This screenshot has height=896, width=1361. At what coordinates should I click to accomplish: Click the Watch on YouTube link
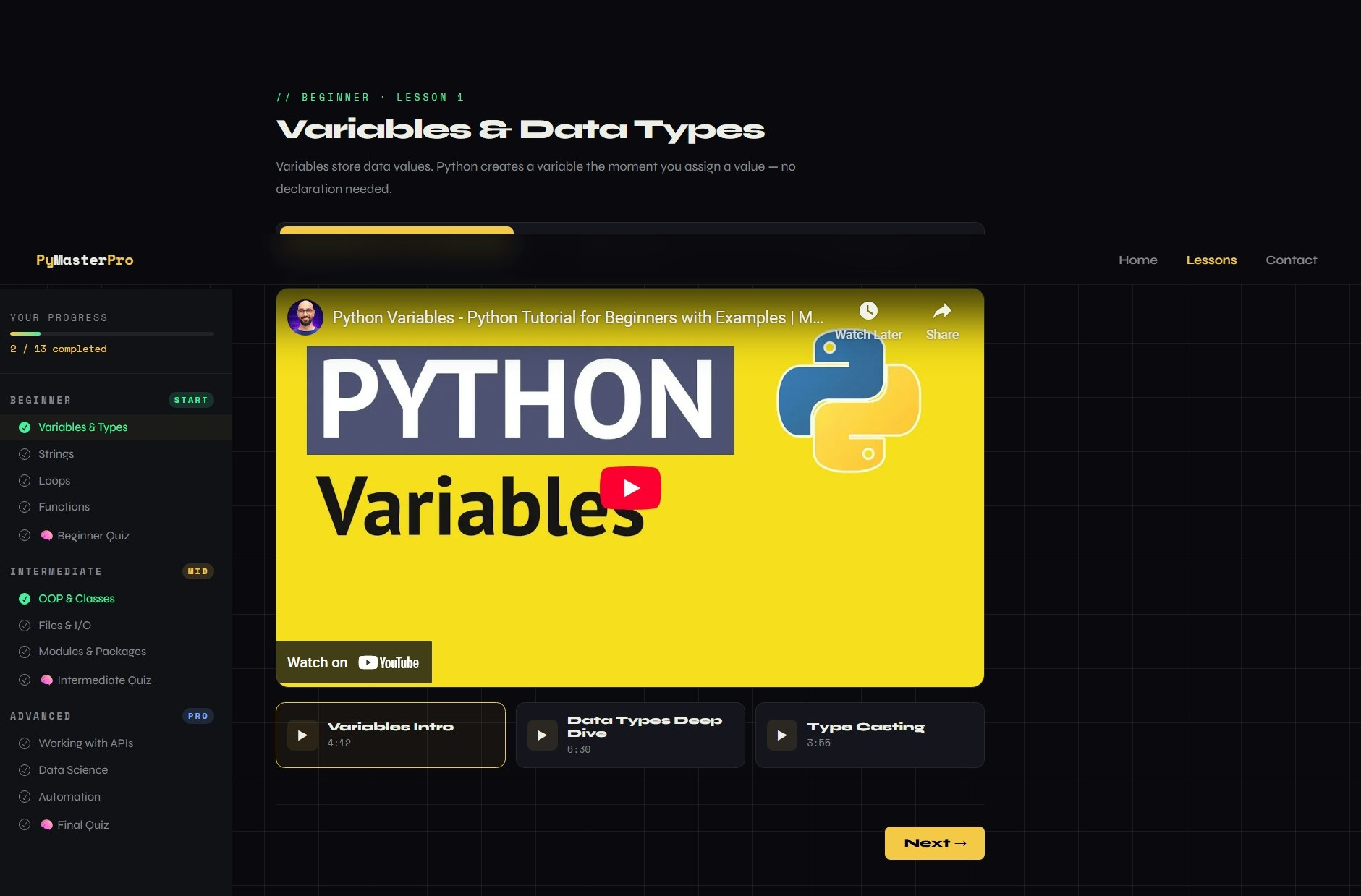click(x=354, y=662)
